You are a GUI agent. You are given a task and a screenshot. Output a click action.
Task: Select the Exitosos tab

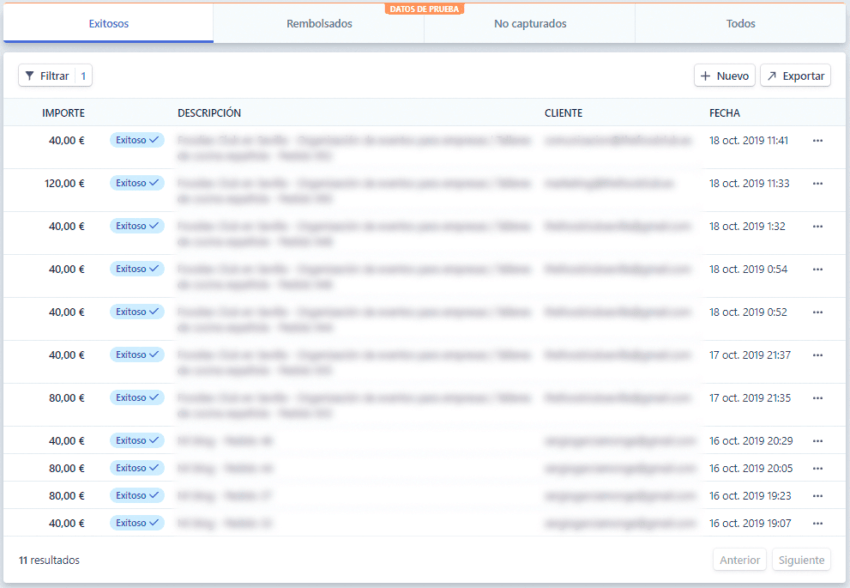108,24
